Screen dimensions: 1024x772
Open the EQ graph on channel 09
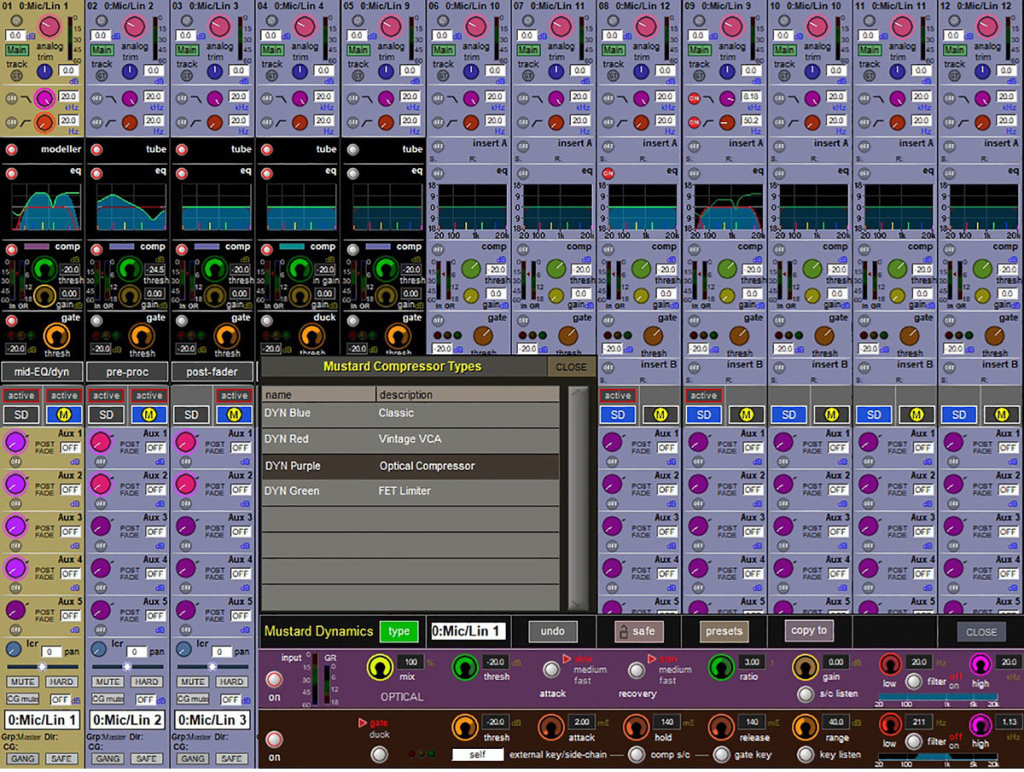coord(730,207)
